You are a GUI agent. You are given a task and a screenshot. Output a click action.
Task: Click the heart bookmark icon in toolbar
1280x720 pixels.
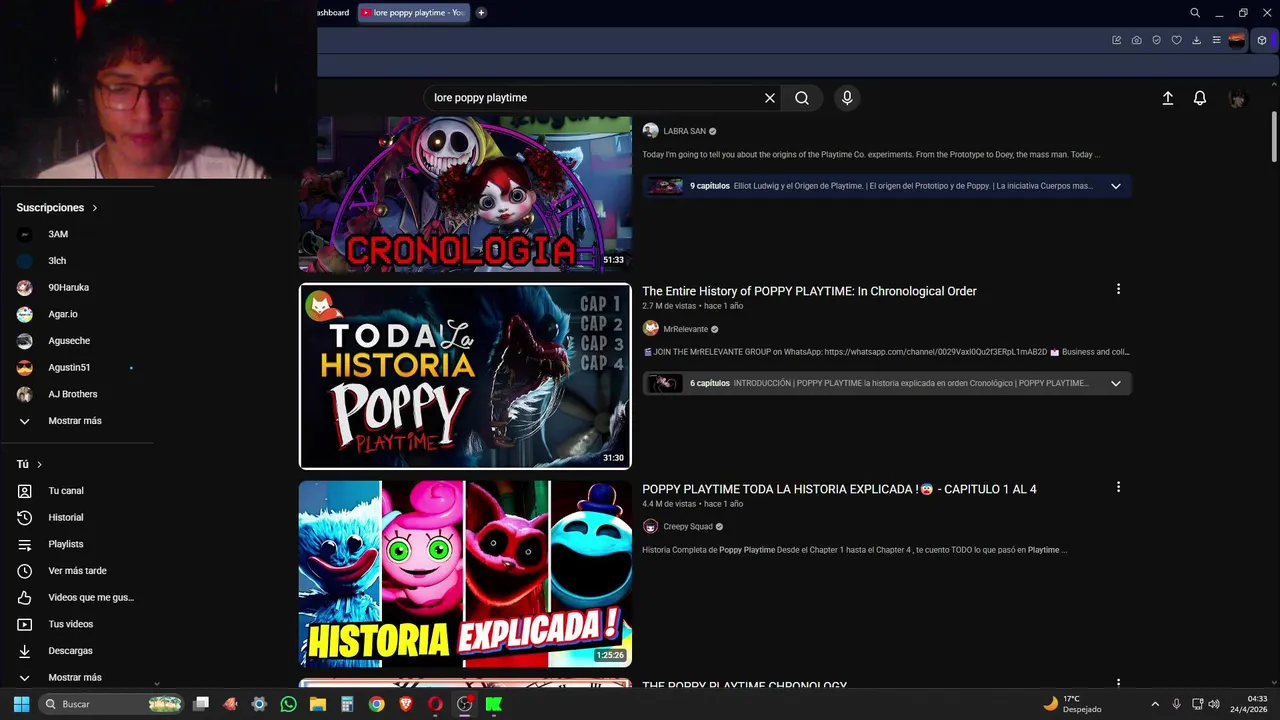point(1177,40)
